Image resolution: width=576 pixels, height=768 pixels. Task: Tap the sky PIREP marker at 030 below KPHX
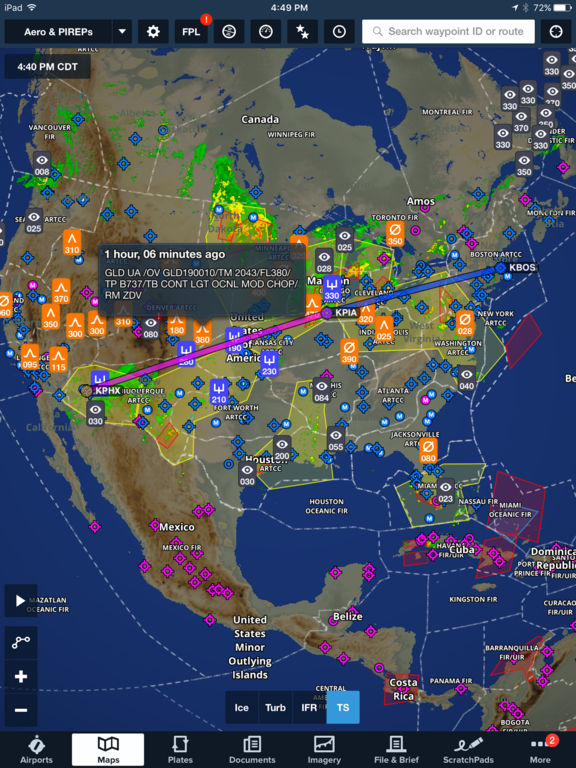[96, 414]
